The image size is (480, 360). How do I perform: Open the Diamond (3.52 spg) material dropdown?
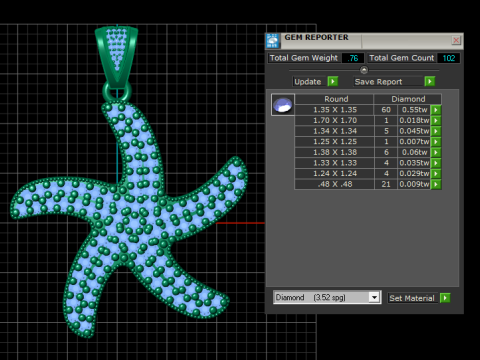(375, 297)
